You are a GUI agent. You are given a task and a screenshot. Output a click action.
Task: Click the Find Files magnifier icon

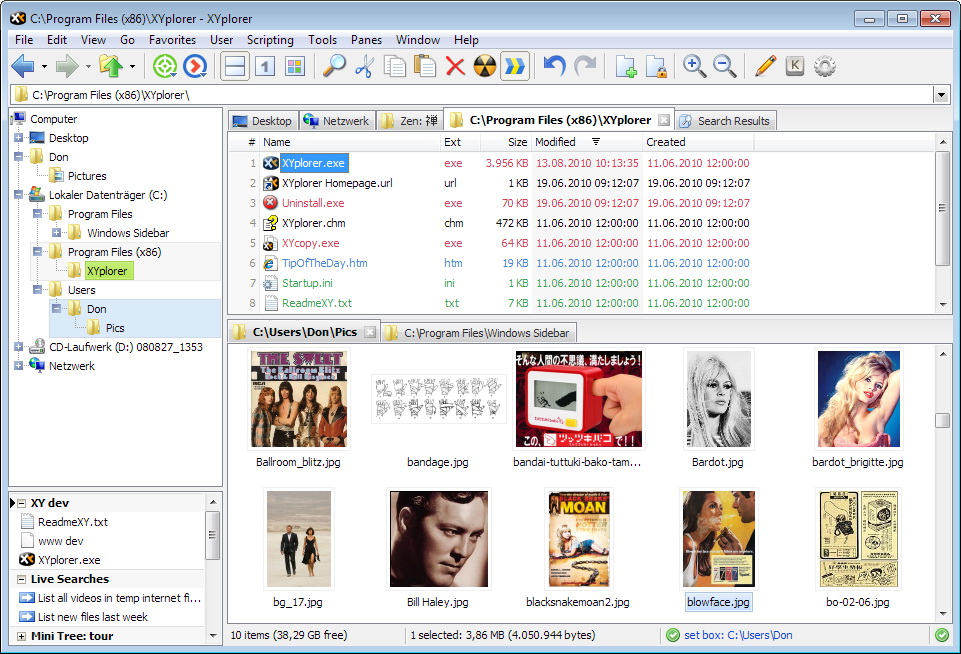(x=333, y=66)
